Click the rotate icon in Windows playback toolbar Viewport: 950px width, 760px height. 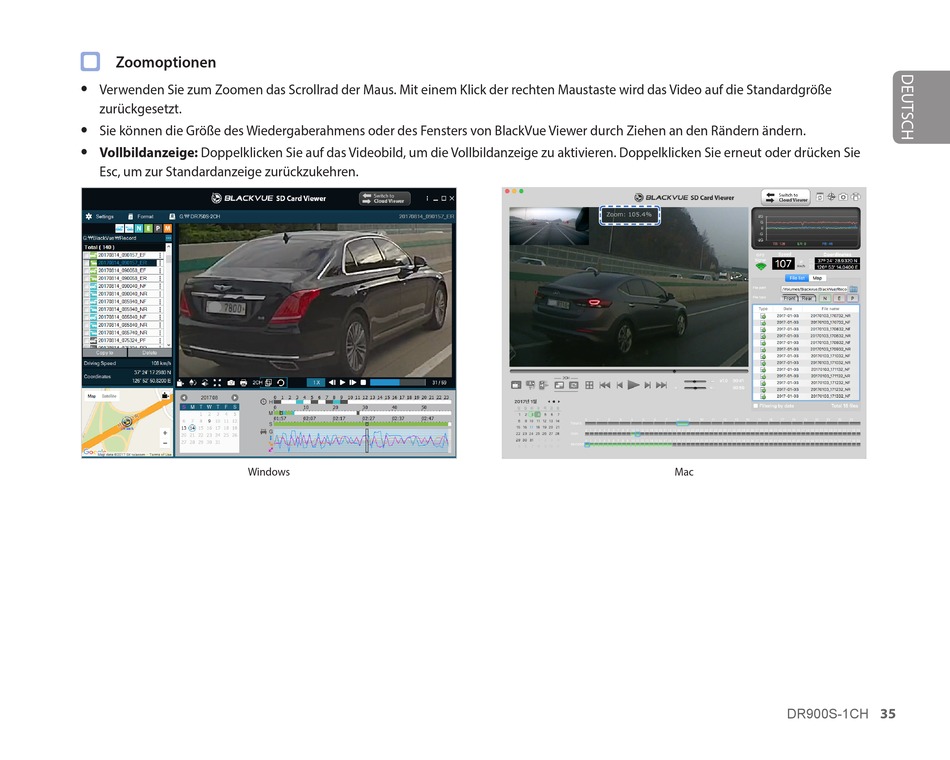point(281,382)
